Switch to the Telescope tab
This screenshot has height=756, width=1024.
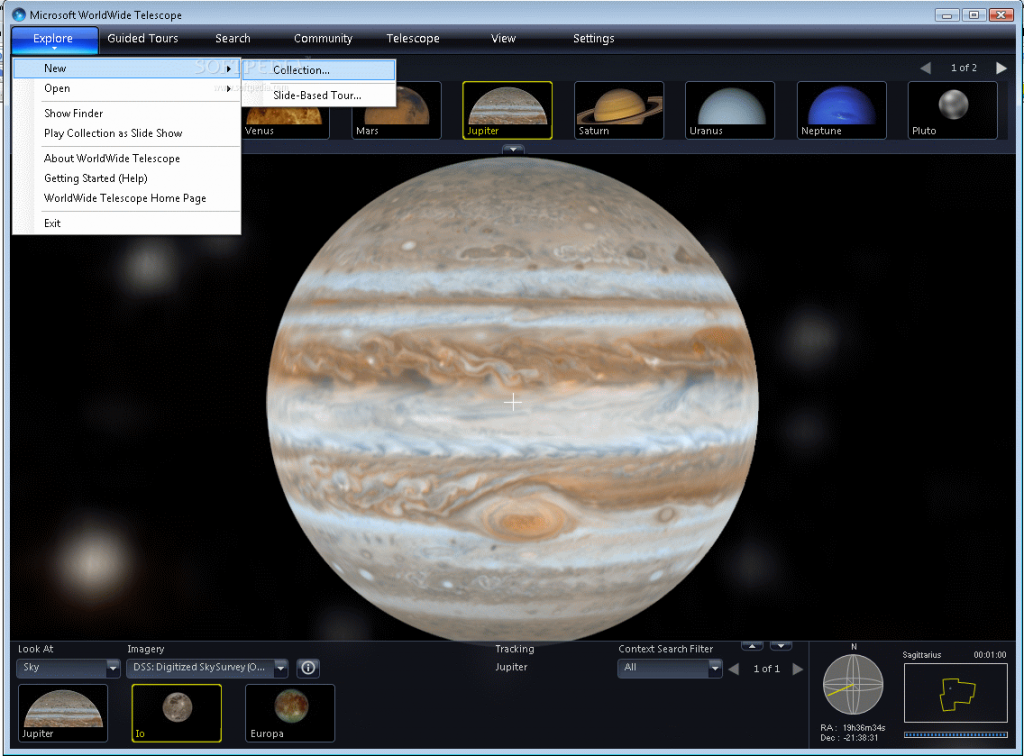coord(412,39)
